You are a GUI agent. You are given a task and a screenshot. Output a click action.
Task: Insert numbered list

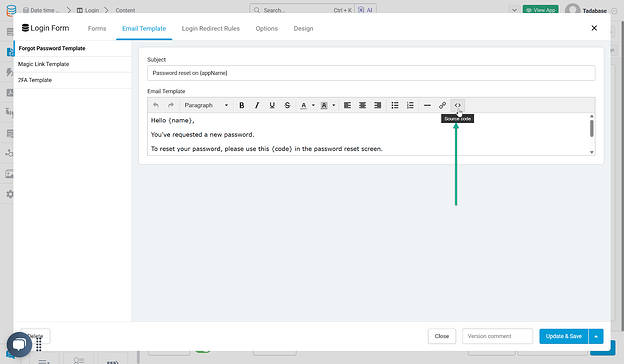pyautogui.click(x=410, y=105)
